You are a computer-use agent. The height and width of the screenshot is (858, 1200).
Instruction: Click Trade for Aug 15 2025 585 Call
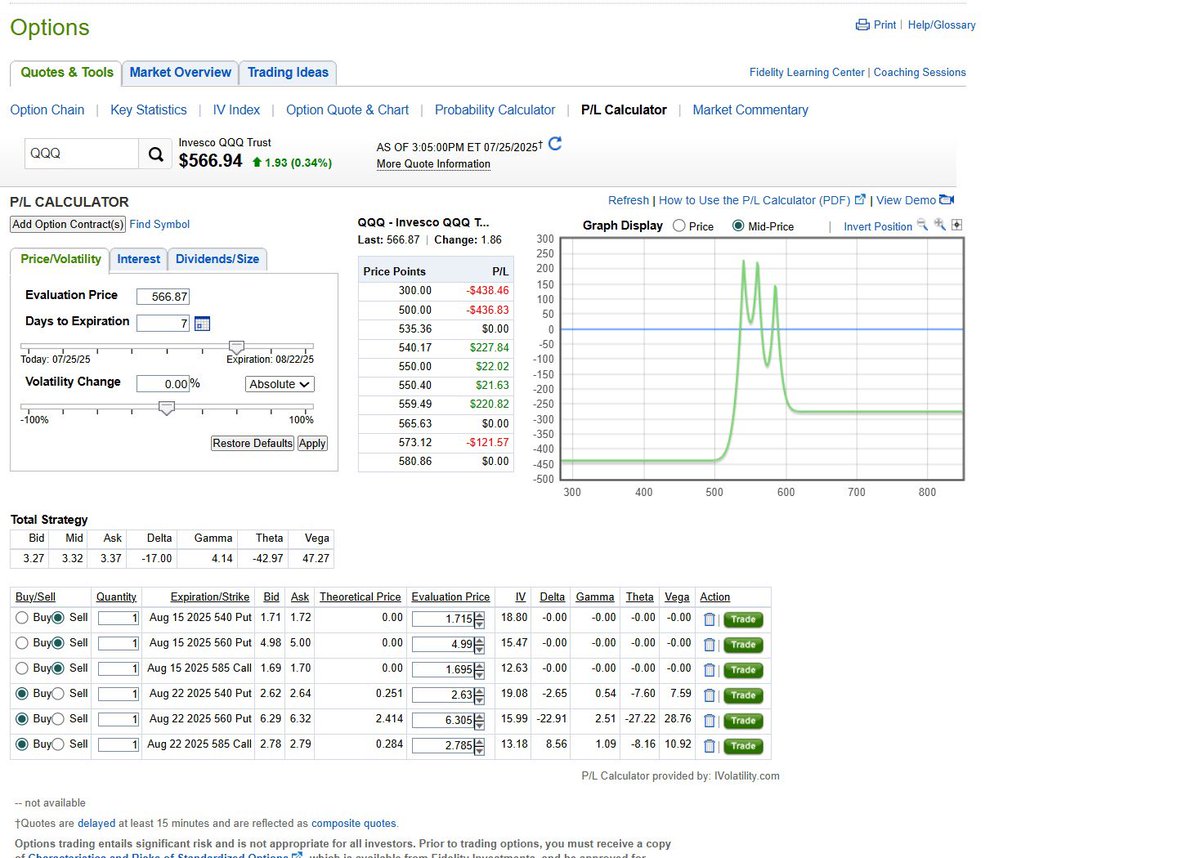743,669
